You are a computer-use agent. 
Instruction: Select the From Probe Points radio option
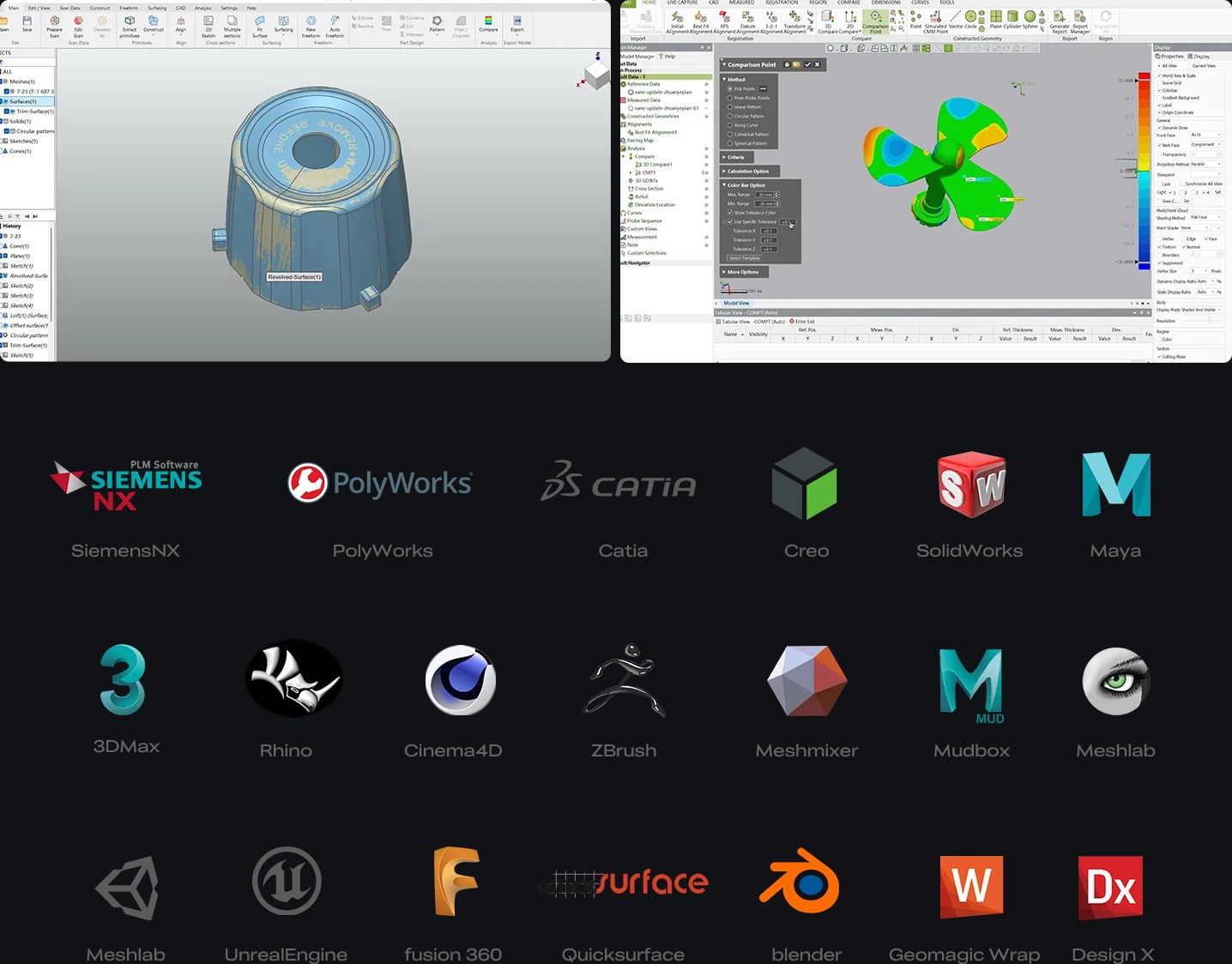(x=730, y=98)
